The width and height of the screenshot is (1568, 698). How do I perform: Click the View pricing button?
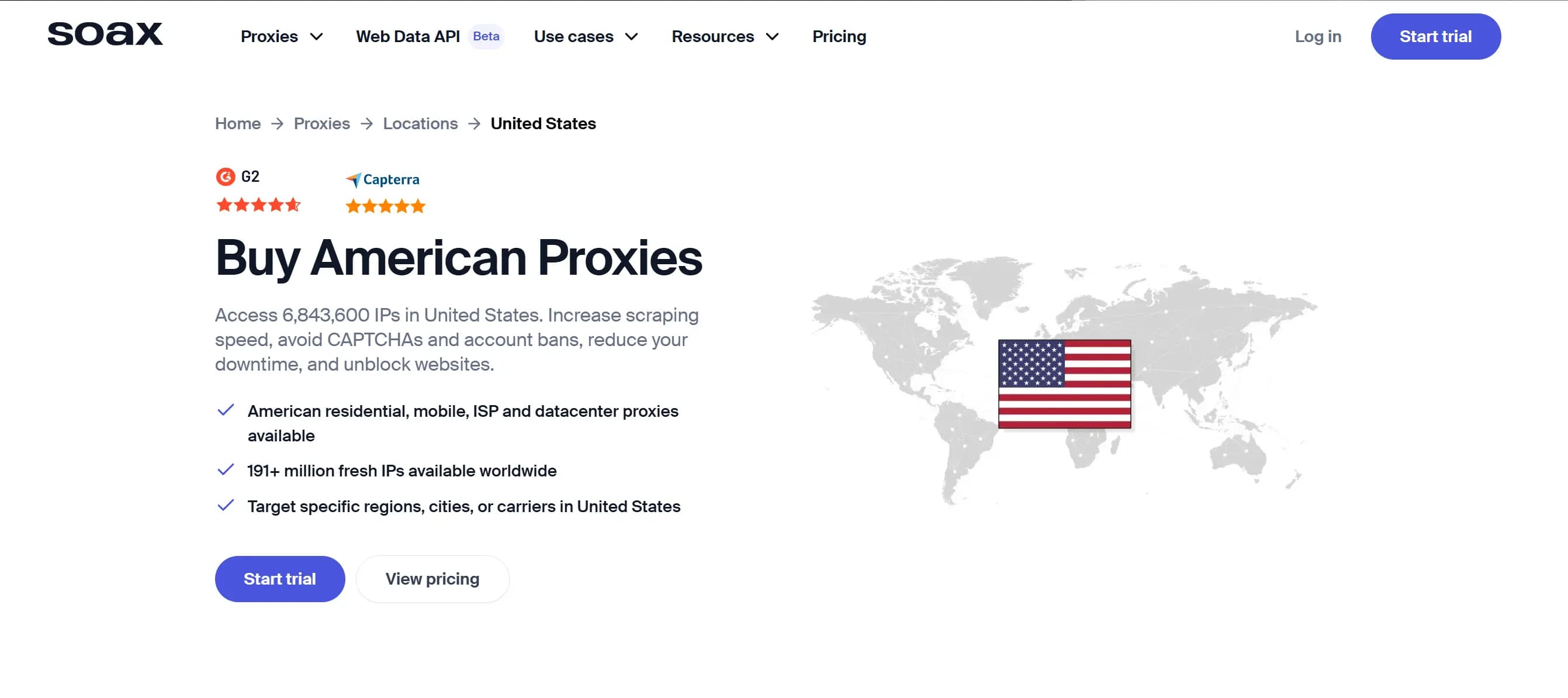pos(432,579)
